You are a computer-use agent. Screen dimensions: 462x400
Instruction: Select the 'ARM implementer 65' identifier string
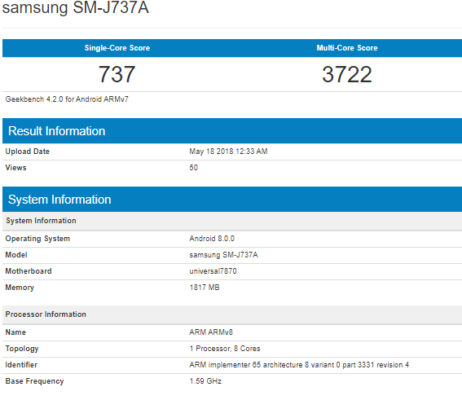[x=299, y=365]
